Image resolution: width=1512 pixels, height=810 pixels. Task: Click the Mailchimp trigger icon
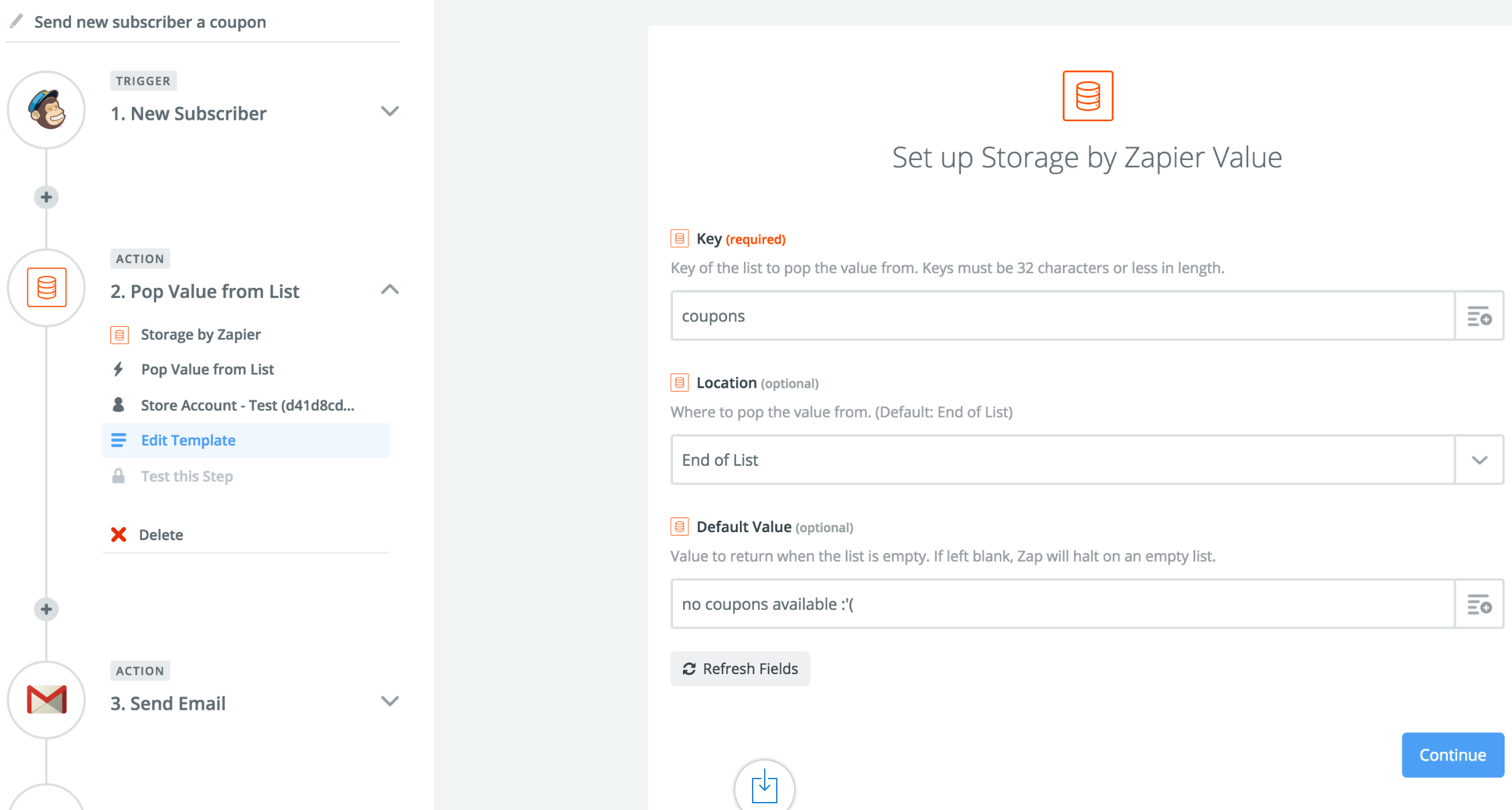tap(46, 110)
